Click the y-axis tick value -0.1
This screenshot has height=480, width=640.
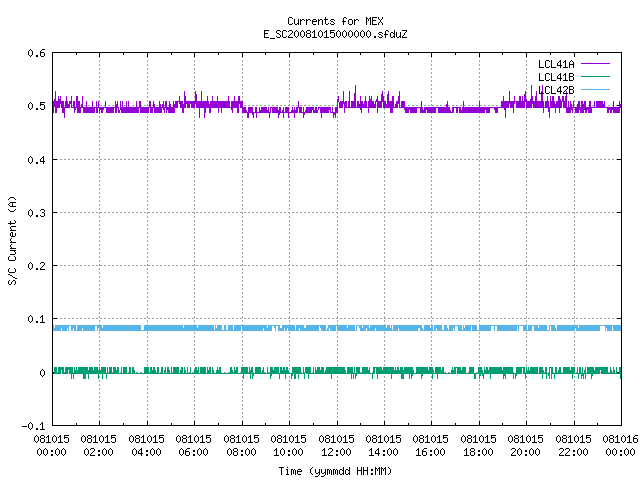click(x=33, y=426)
